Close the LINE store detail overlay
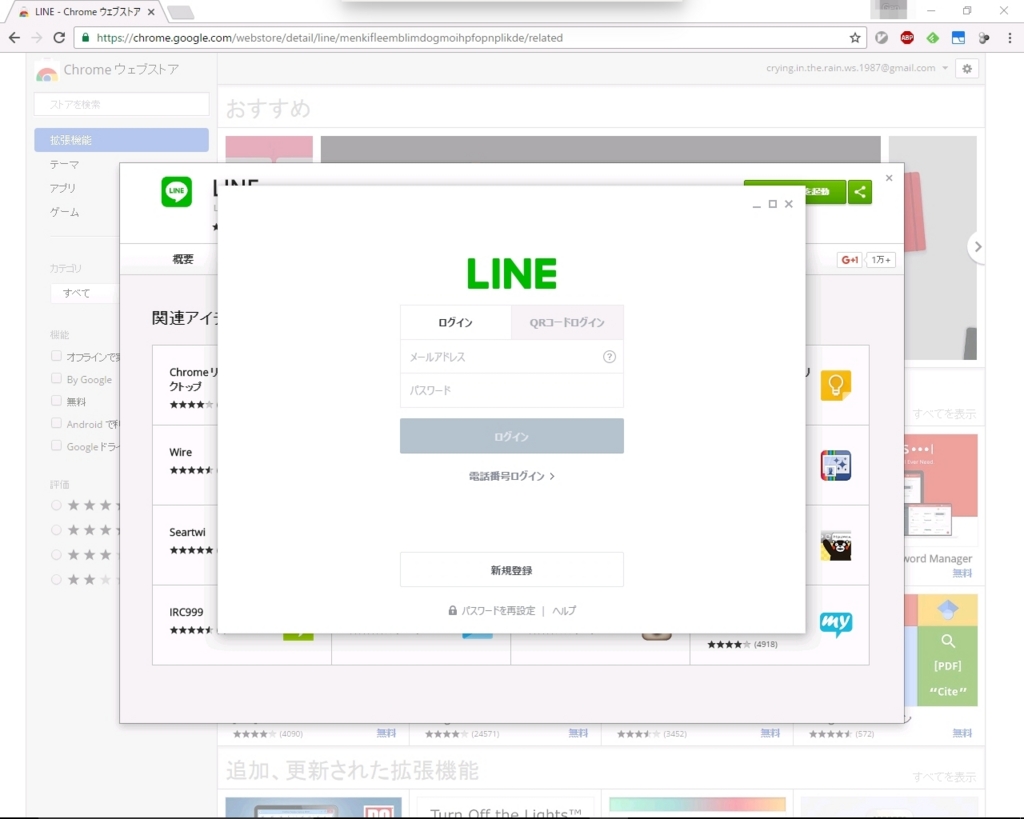 (x=889, y=178)
